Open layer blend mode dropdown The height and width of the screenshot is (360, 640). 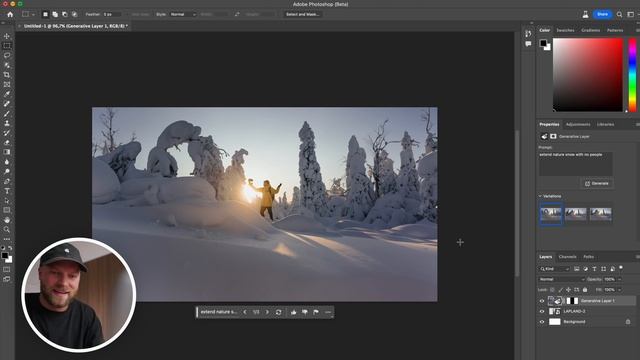562,280
